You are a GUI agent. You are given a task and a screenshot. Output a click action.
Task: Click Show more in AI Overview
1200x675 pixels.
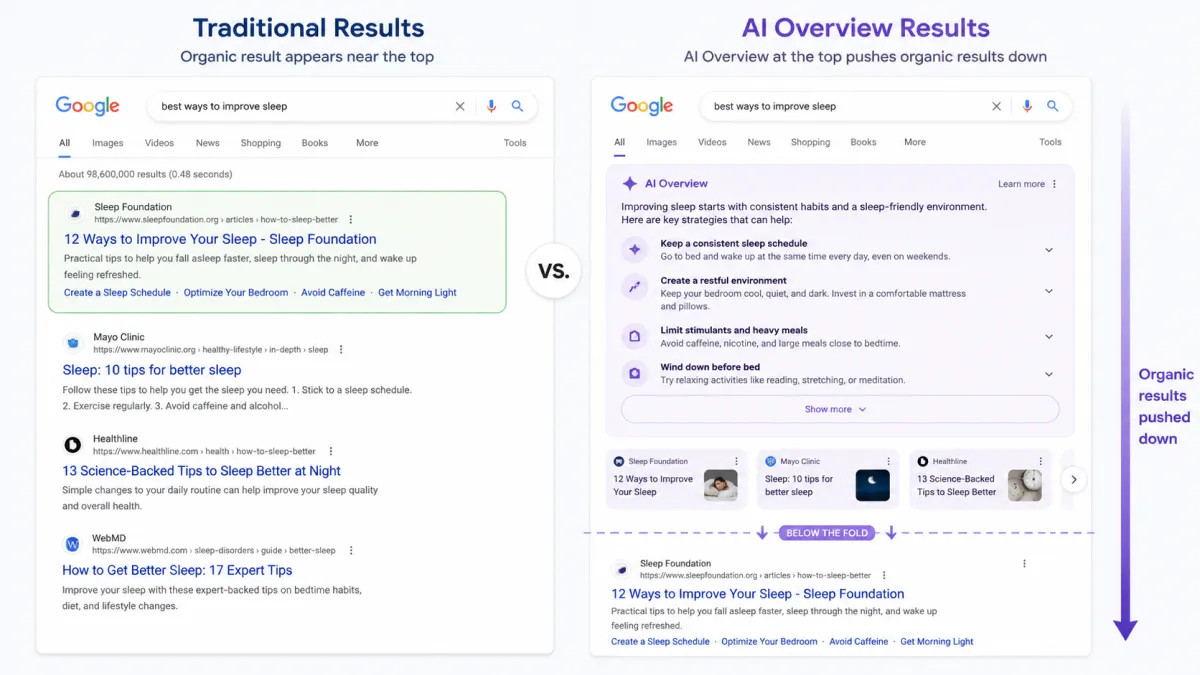coord(840,409)
